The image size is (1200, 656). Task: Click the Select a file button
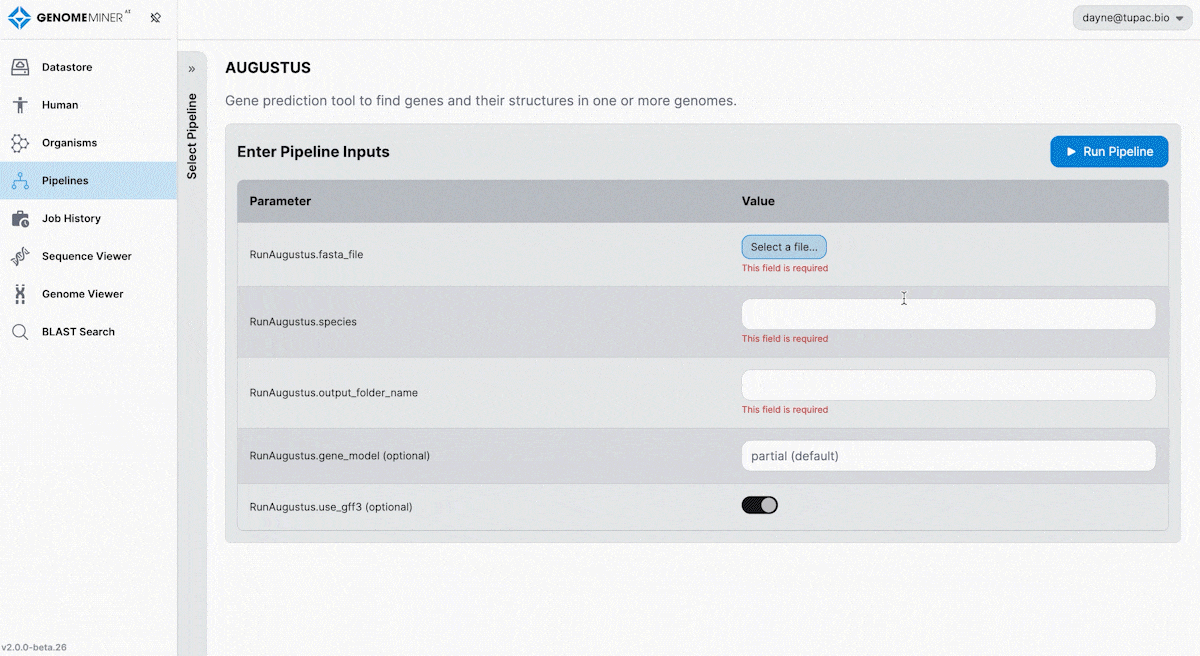(784, 247)
